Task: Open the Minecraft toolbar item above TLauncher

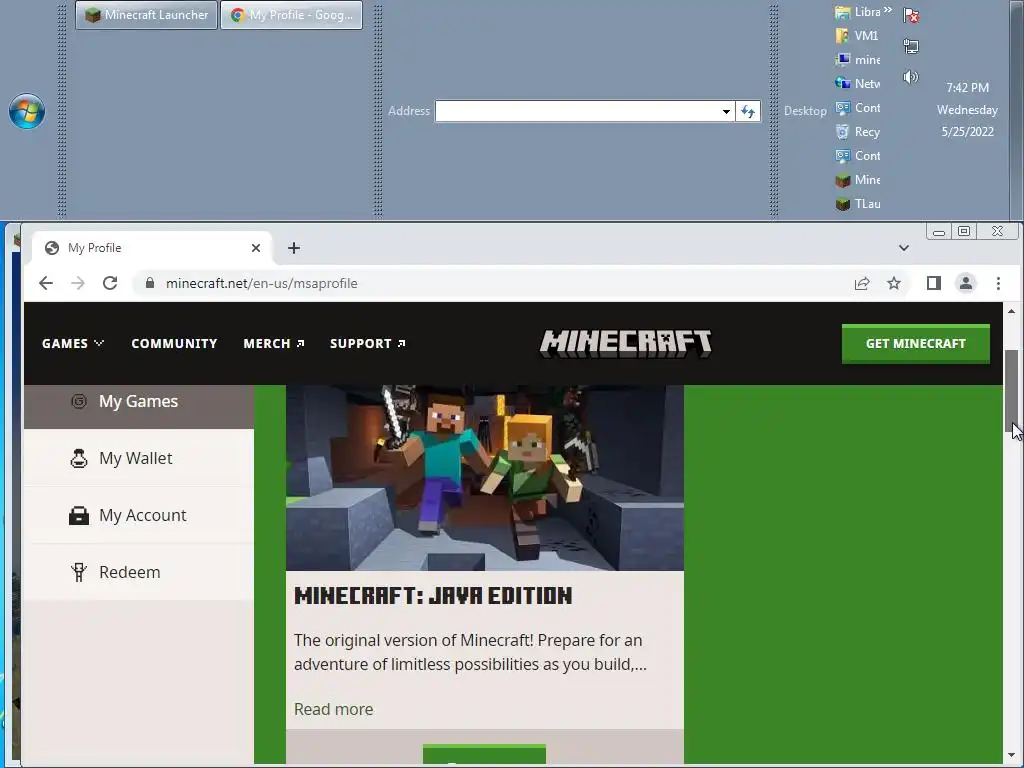Action: [x=857, y=180]
